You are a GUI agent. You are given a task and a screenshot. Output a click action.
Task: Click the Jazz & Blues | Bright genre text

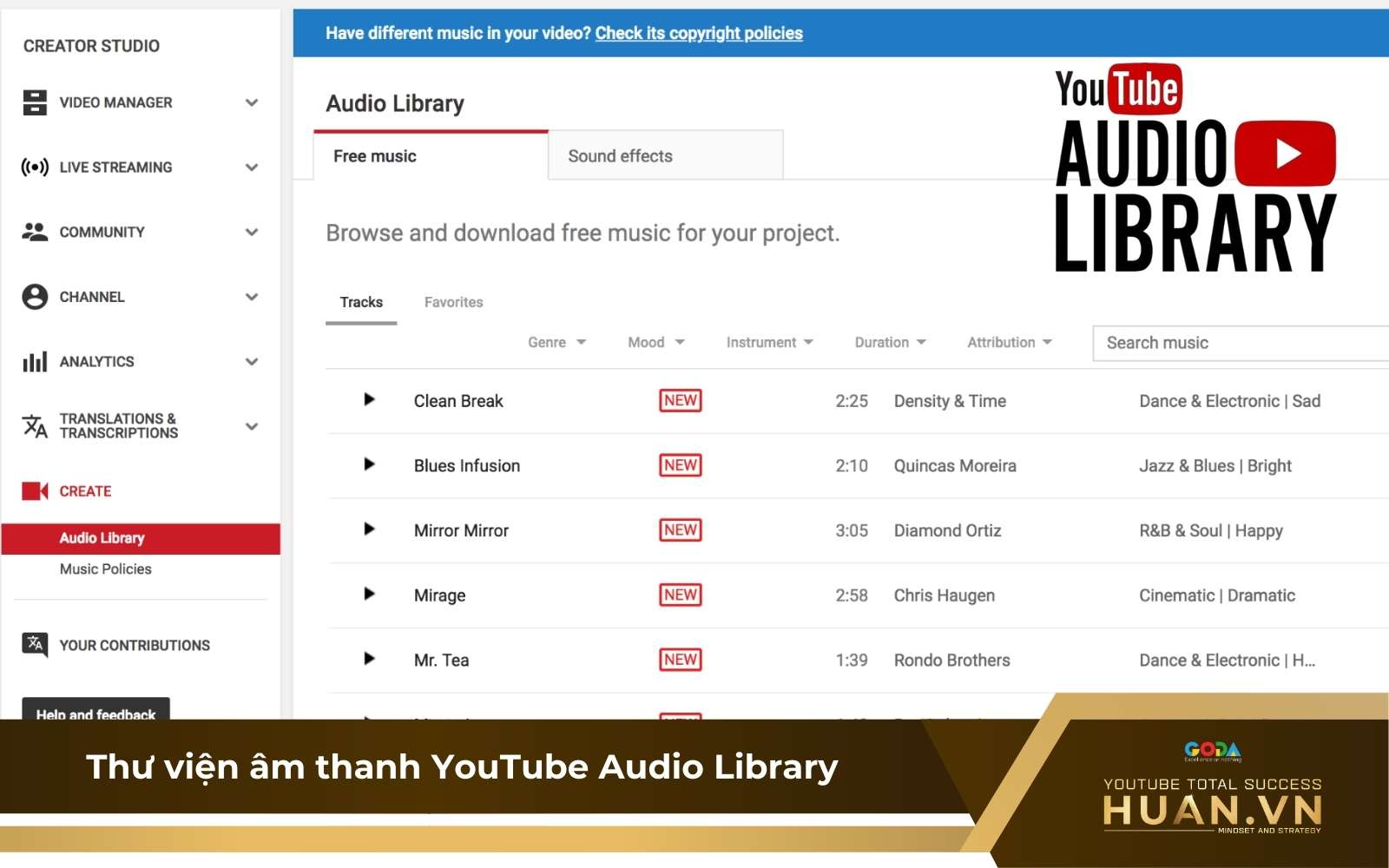pyautogui.click(x=1215, y=466)
